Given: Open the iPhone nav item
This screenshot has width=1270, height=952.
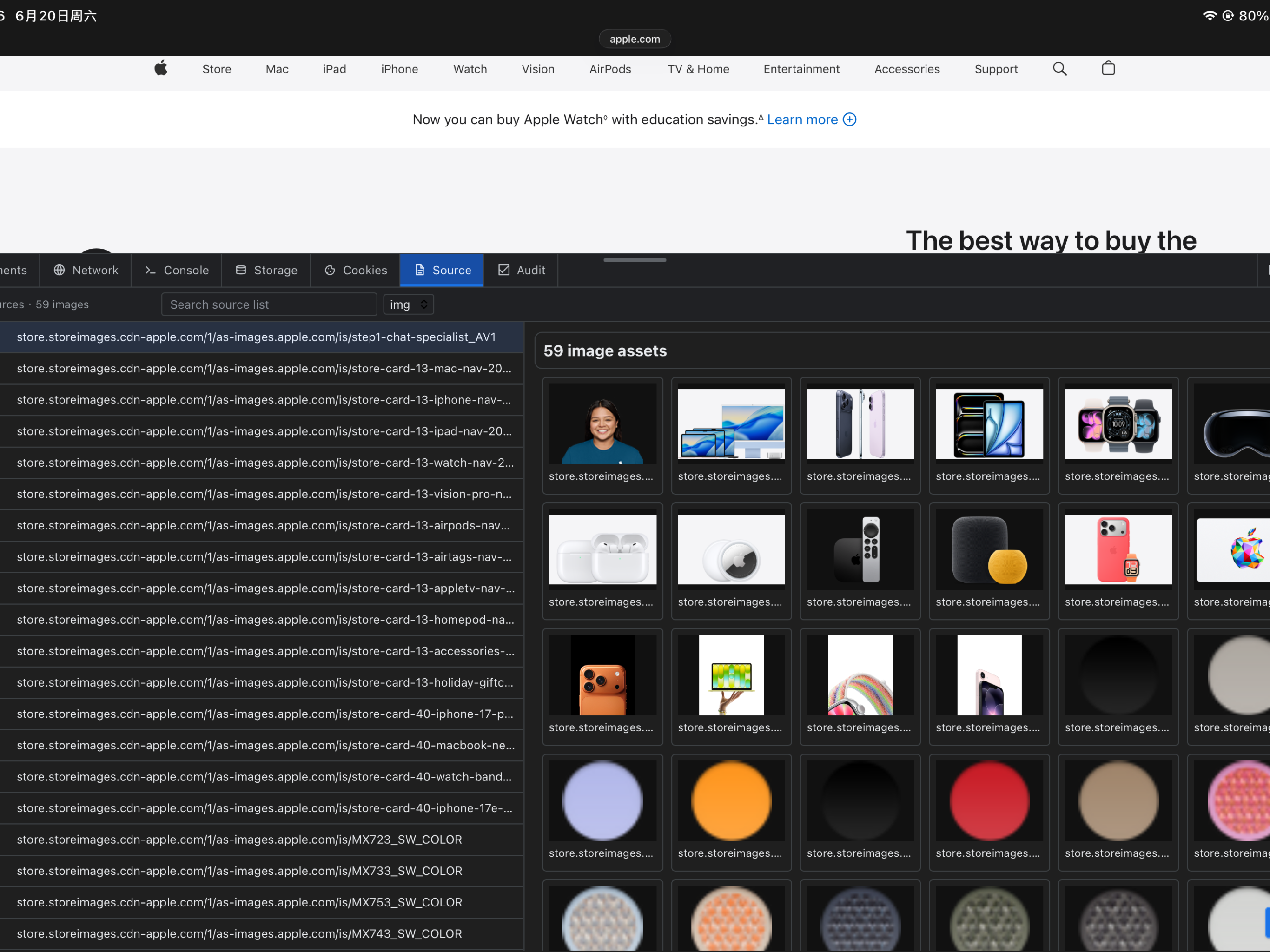Looking at the screenshot, I should [x=399, y=69].
